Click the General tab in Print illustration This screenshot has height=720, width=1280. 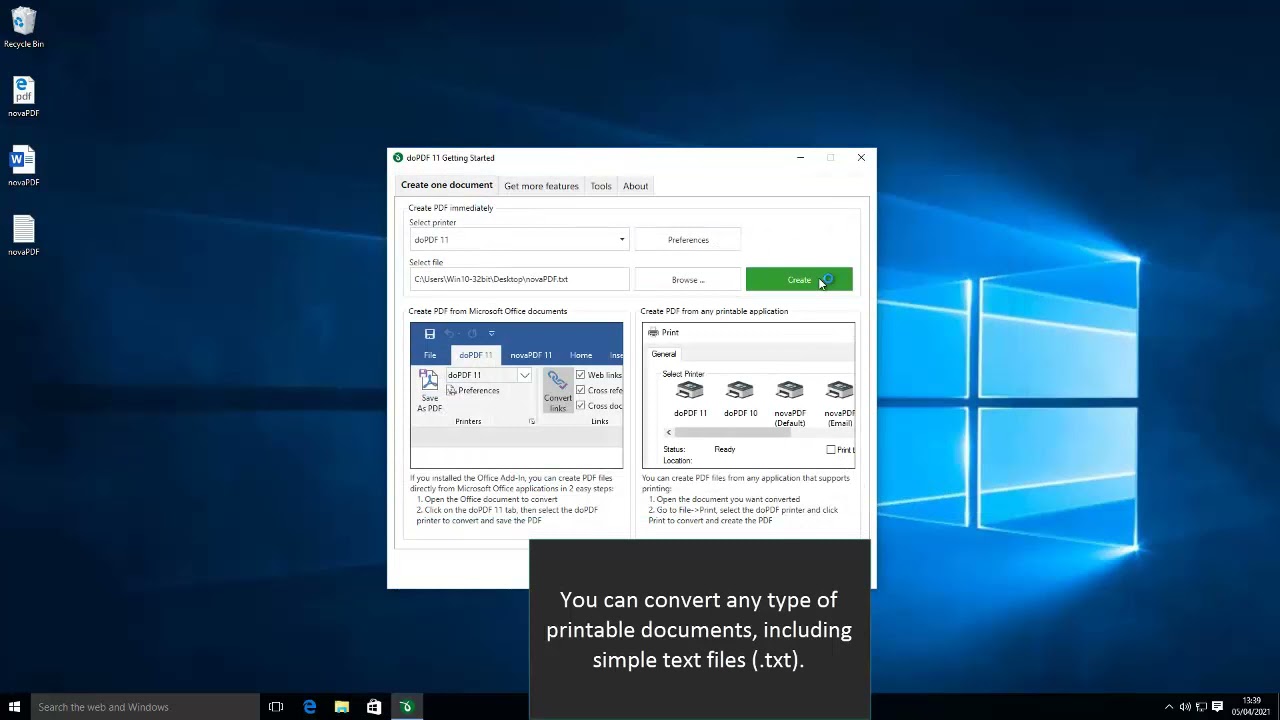coord(664,354)
